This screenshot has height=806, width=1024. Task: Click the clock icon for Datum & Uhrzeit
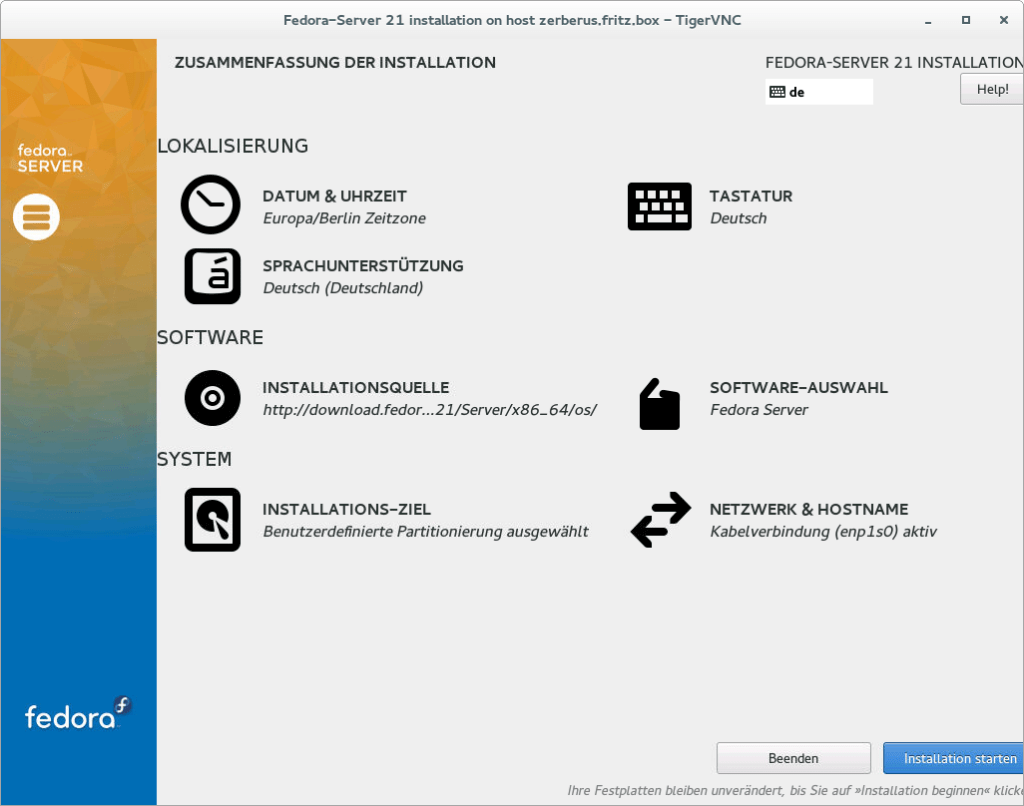(210, 205)
